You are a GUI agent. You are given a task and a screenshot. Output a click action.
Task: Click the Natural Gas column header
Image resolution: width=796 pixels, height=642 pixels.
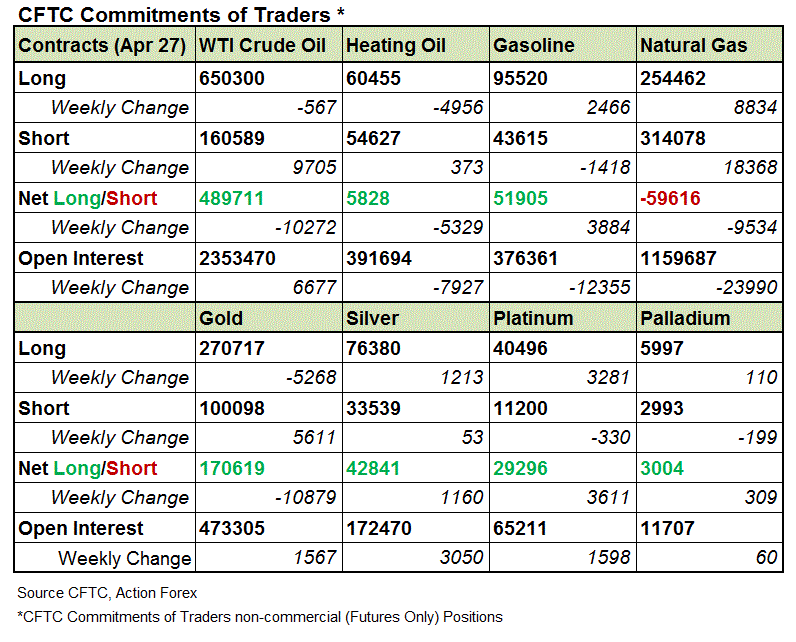click(693, 46)
